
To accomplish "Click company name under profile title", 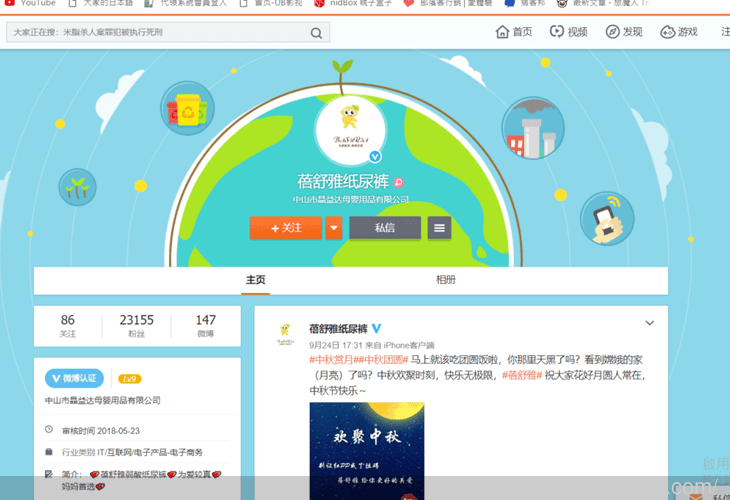I will coord(351,200).
